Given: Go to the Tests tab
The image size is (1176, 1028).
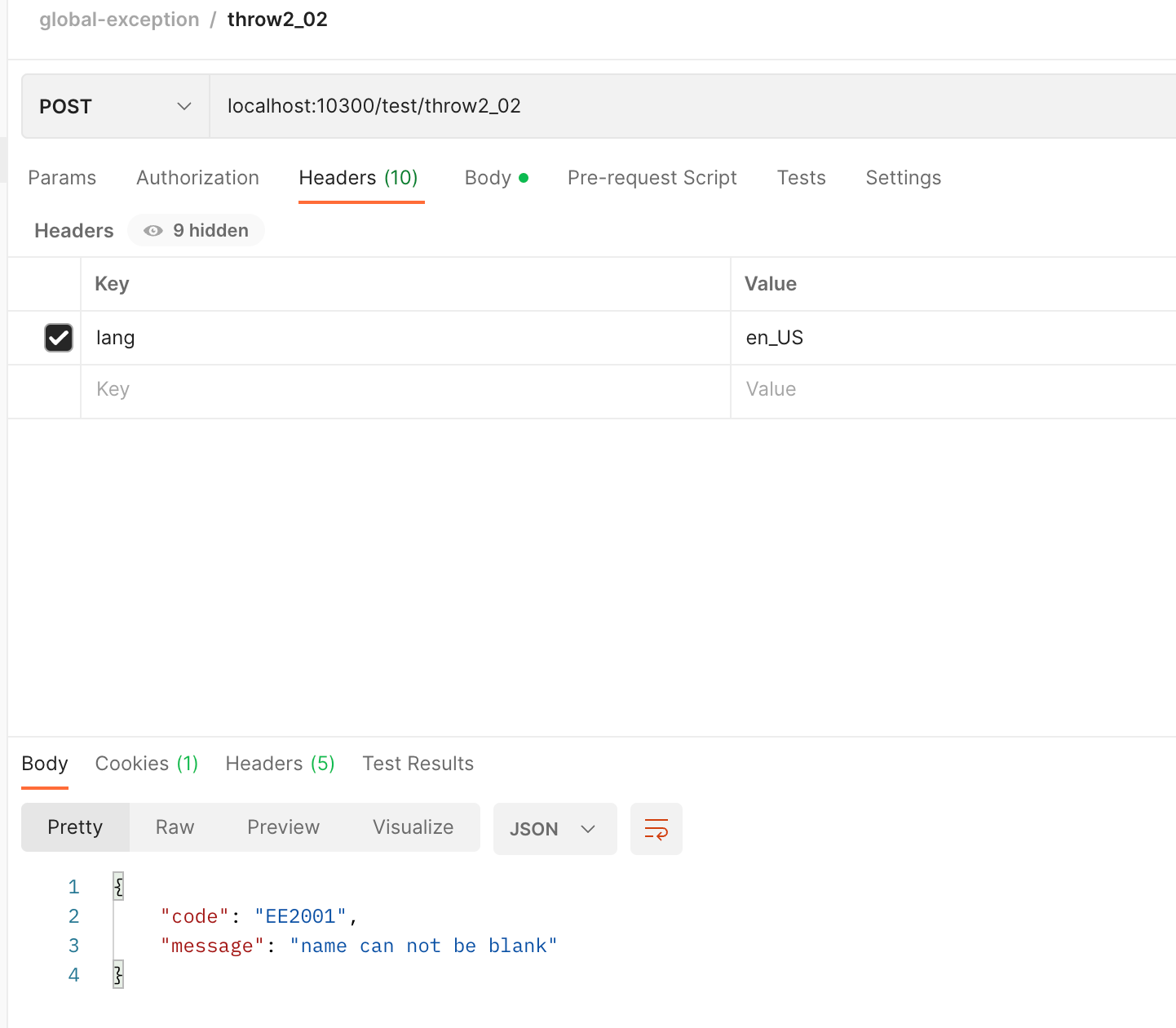Looking at the screenshot, I should pos(801,178).
